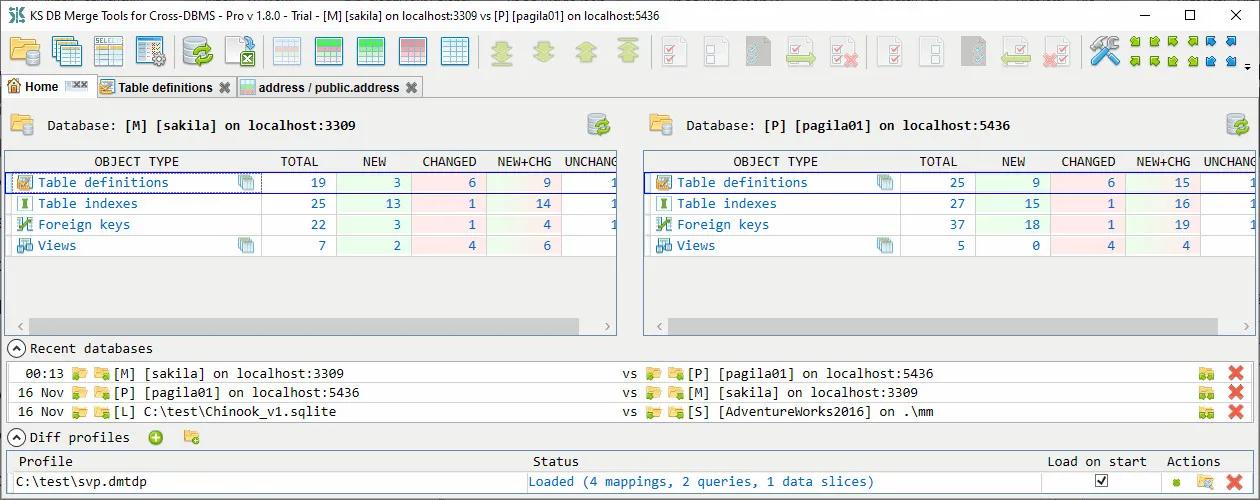Open both databases for the 00:13 entry
Image resolution: width=1260 pixels, height=500 pixels.
click(x=1207, y=373)
